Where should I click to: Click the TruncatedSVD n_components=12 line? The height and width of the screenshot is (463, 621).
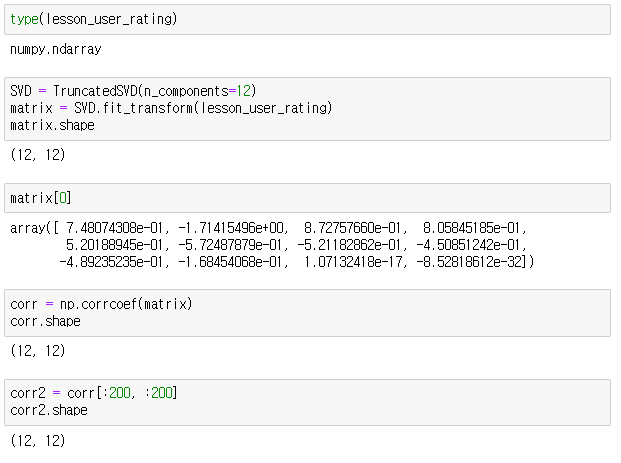pos(133,91)
